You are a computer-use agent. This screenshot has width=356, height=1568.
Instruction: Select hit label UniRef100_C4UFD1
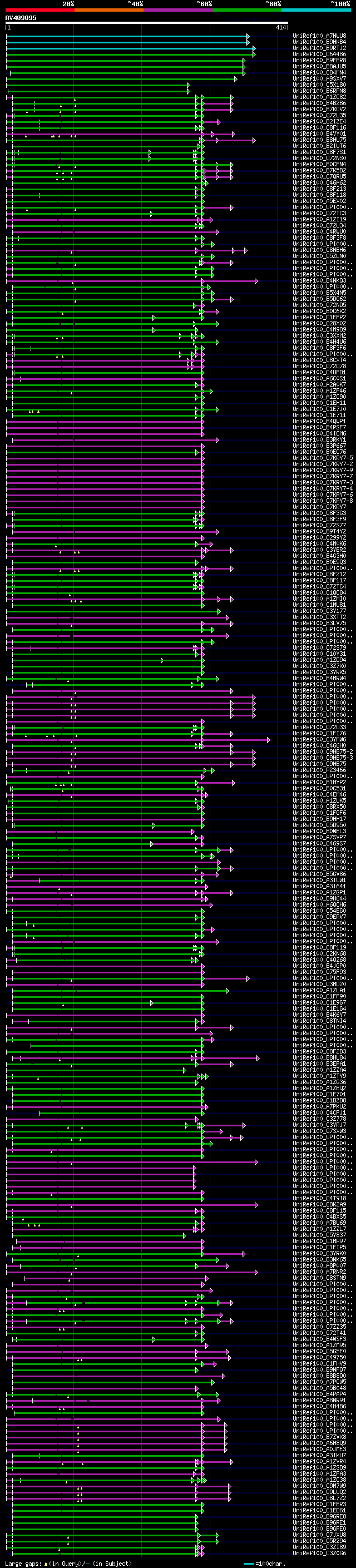tap(319, 373)
